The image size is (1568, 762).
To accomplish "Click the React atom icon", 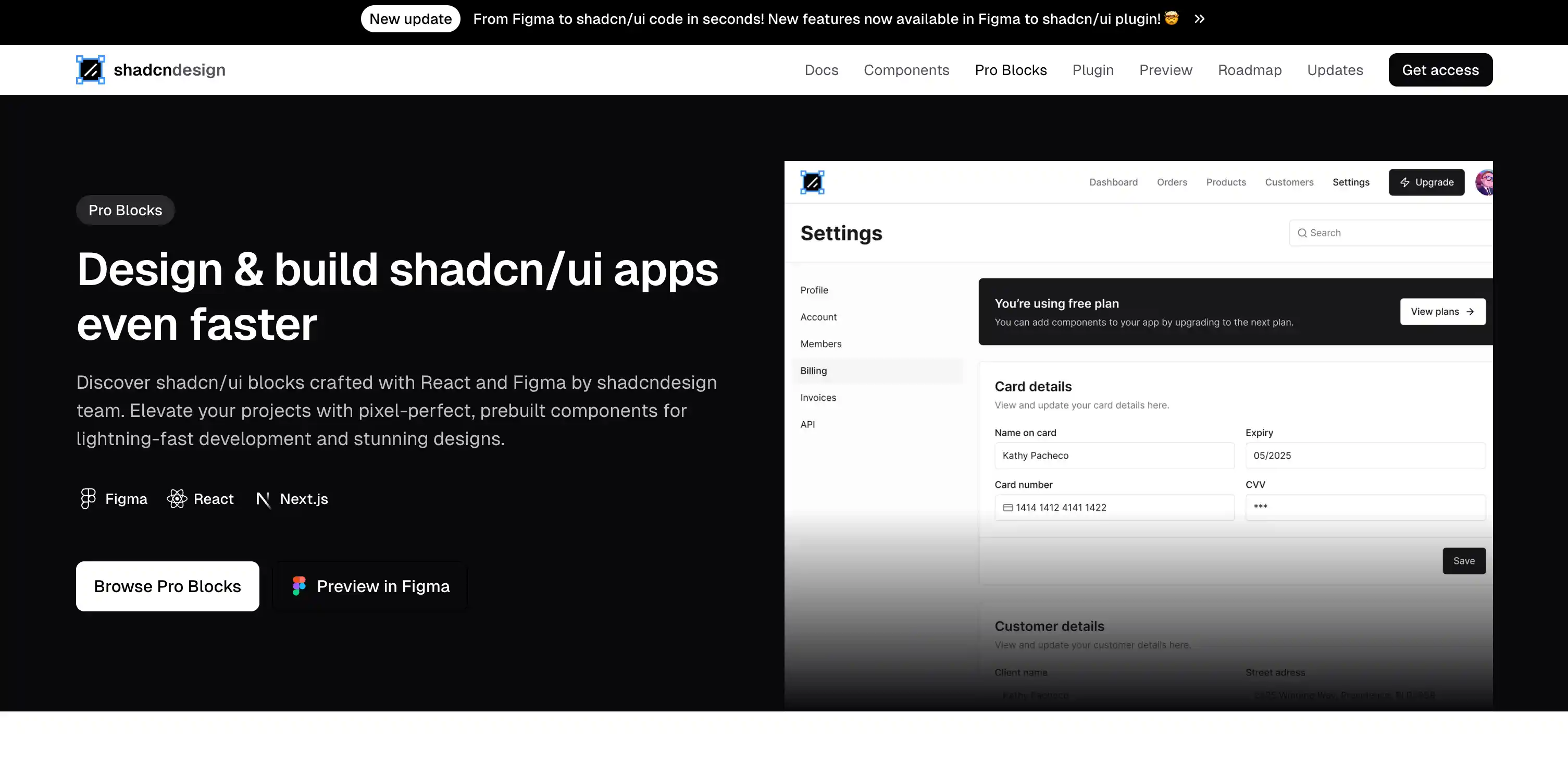I will (x=177, y=498).
